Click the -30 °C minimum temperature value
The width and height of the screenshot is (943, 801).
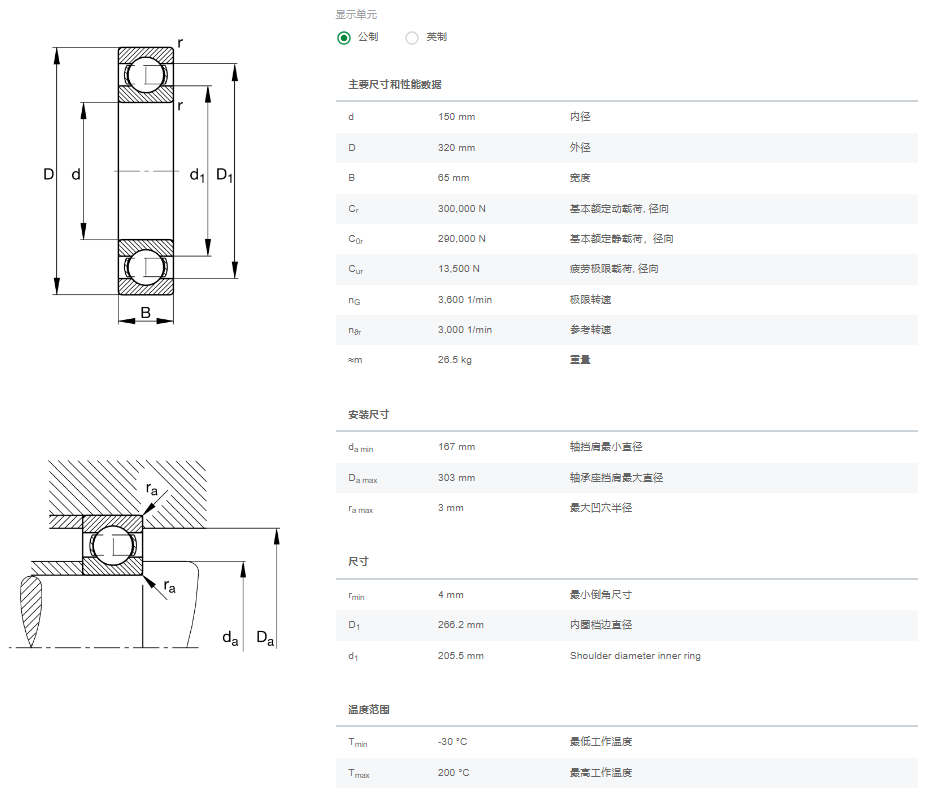click(x=452, y=741)
